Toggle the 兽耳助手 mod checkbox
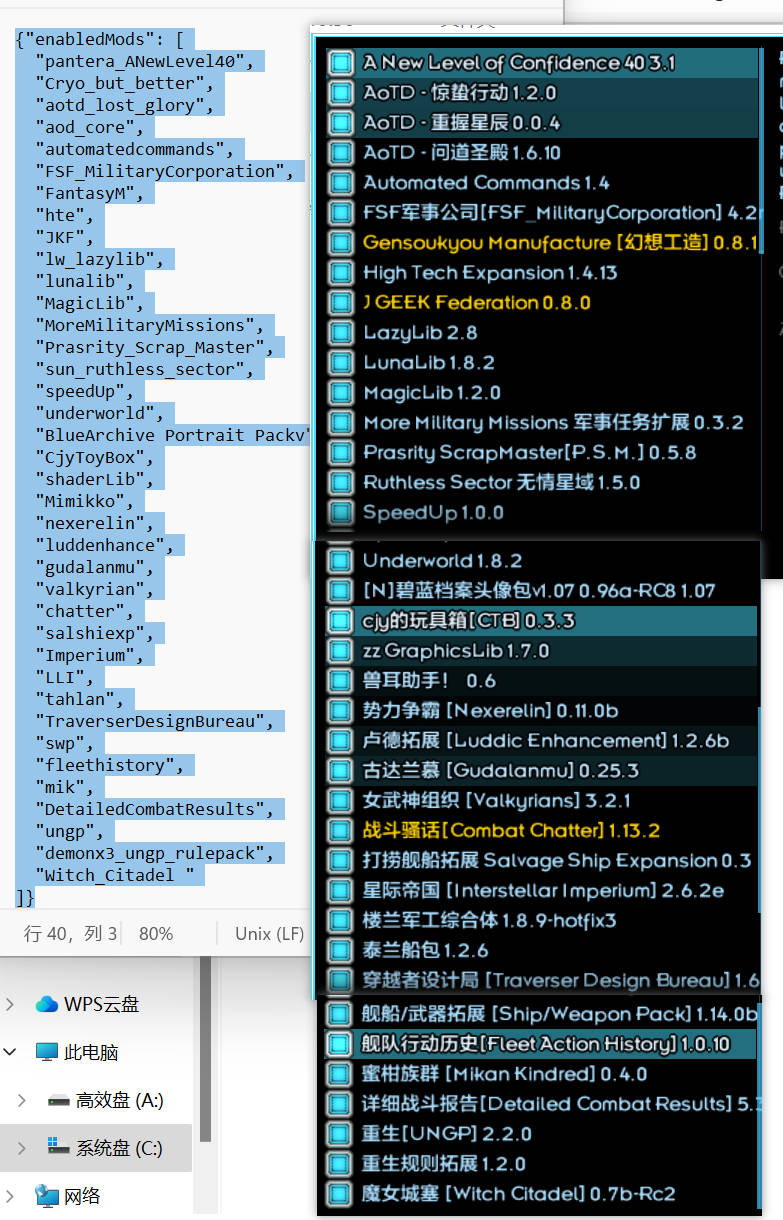 coord(341,681)
